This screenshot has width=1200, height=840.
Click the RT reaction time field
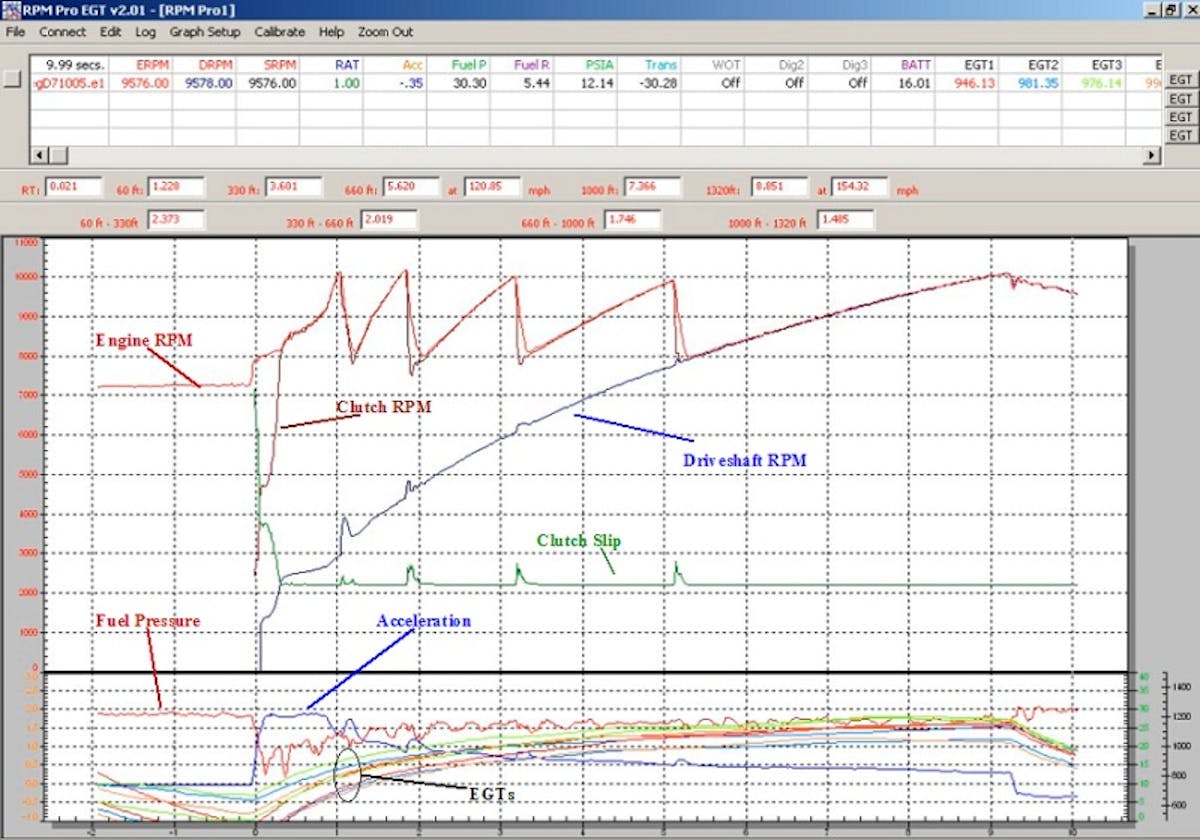[76, 187]
